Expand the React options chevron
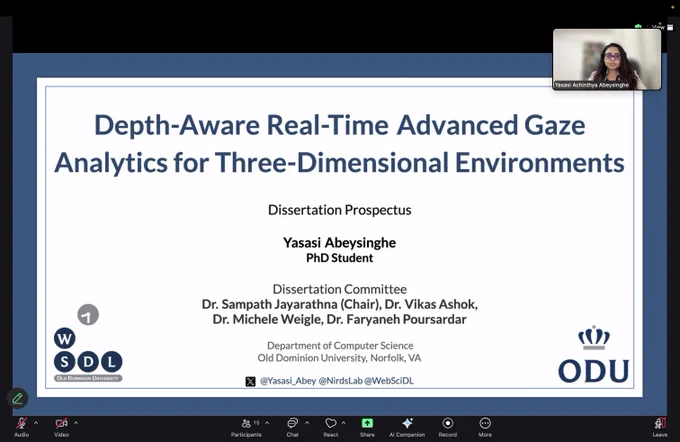The height and width of the screenshot is (442, 680). tap(343, 423)
